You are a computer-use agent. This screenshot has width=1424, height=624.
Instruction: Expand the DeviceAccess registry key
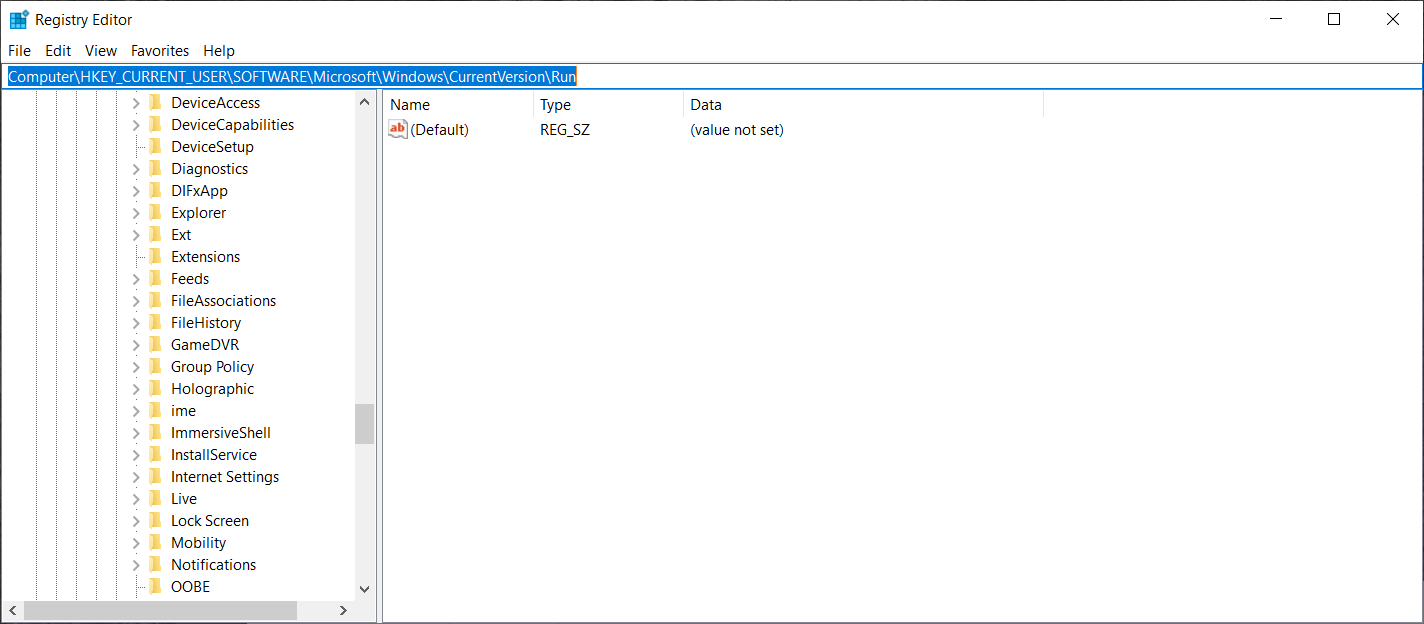[136, 102]
